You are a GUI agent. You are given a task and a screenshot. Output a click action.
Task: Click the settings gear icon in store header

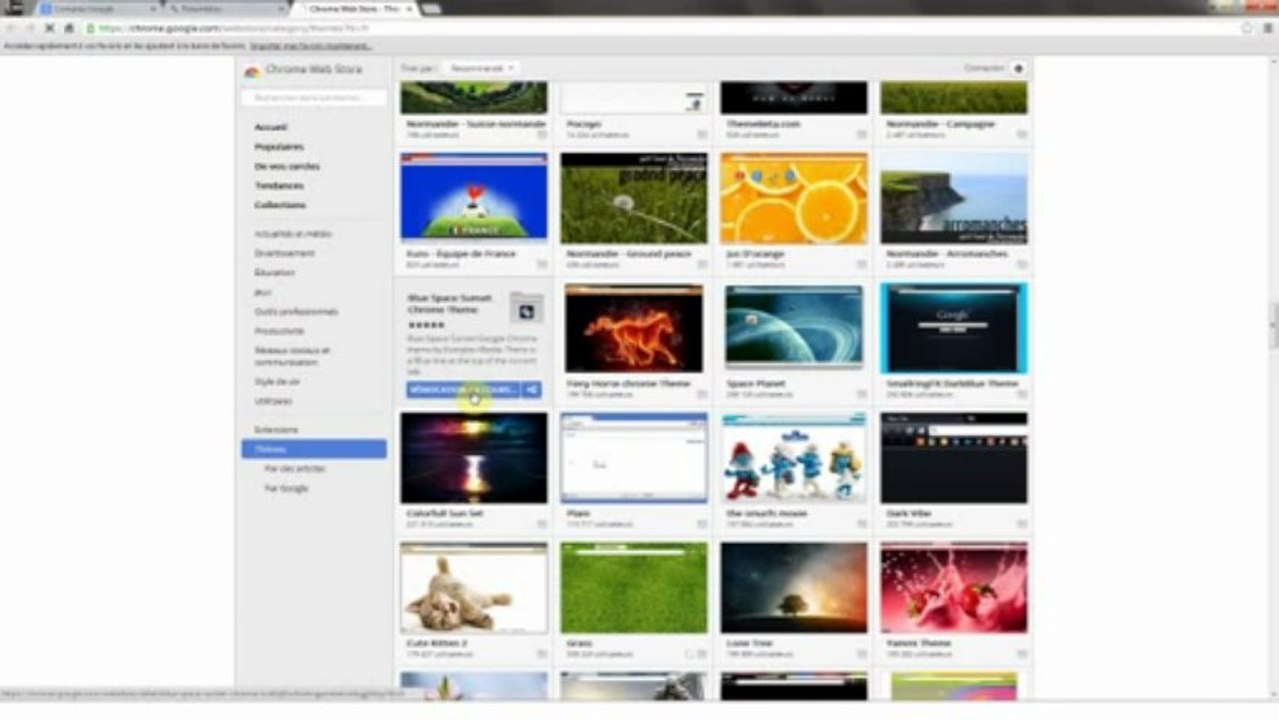pyautogui.click(x=1018, y=68)
